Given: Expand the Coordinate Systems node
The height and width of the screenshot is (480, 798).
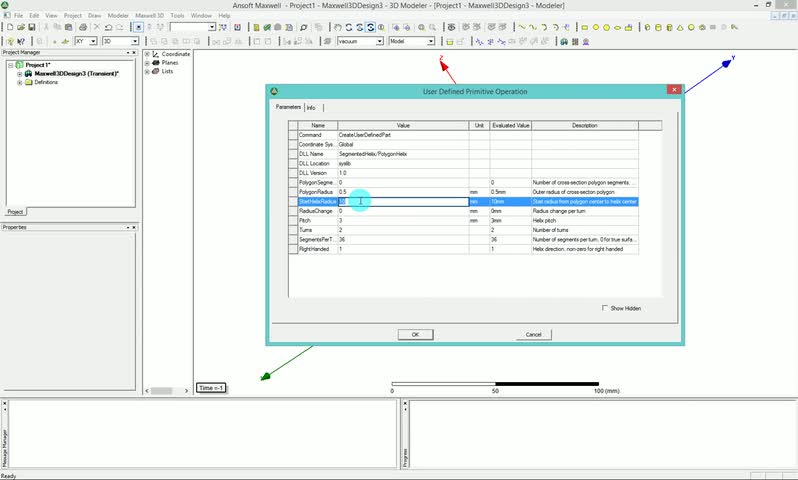Looking at the screenshot, I should pyautogui.click(x=147, y=54).
